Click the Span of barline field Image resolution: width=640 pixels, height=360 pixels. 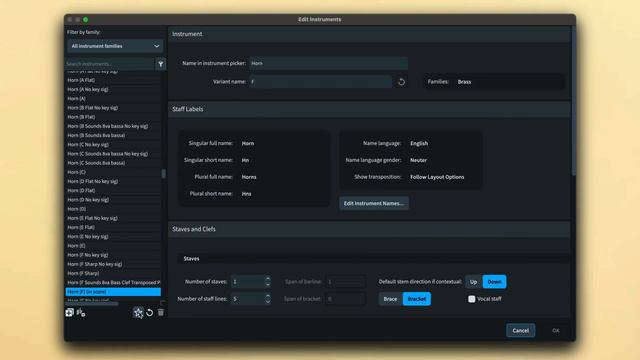coord(345,282)
